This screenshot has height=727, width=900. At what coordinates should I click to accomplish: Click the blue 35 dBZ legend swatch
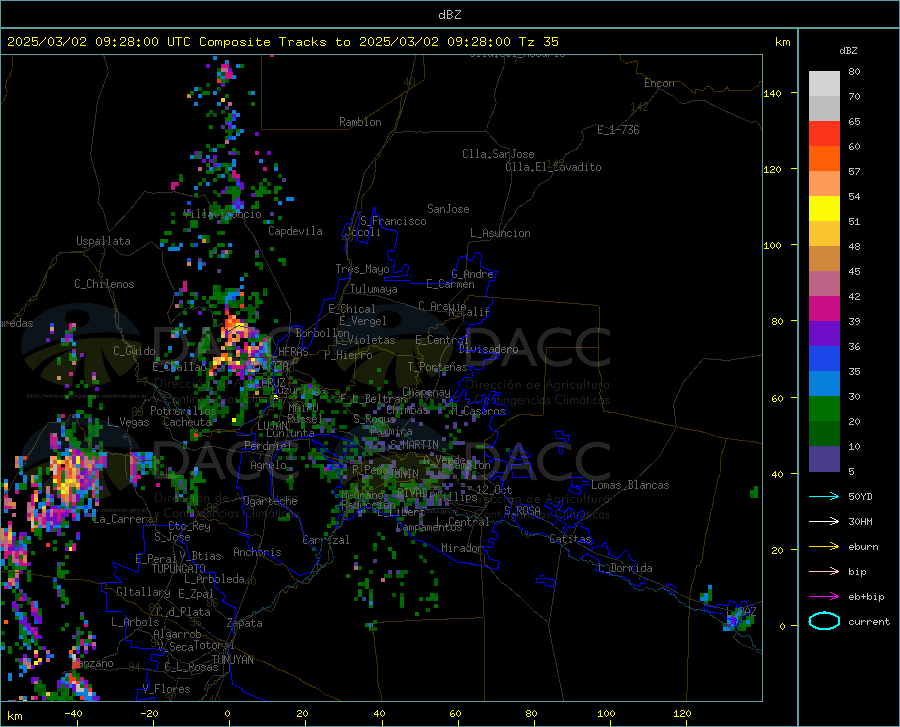(x=824, y=359)
